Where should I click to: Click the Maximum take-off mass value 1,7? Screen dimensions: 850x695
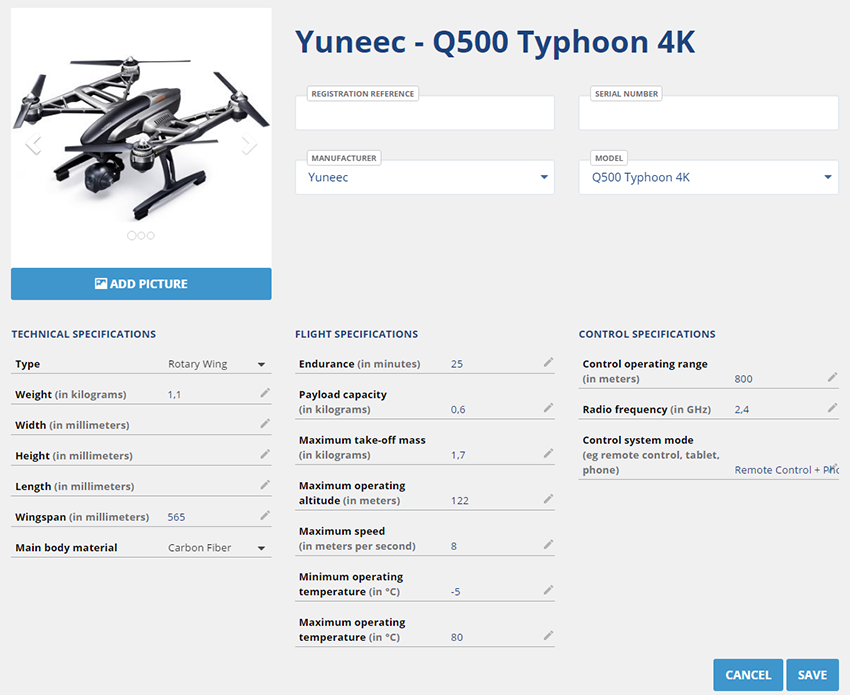(458, 455)
